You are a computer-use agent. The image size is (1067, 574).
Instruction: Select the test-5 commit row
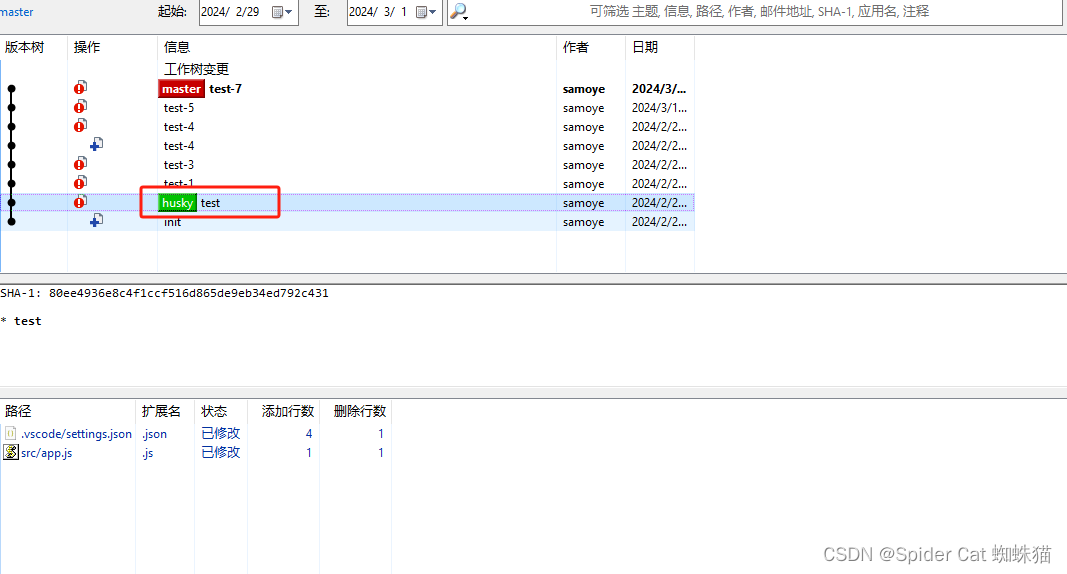click(x=347, y=108)
